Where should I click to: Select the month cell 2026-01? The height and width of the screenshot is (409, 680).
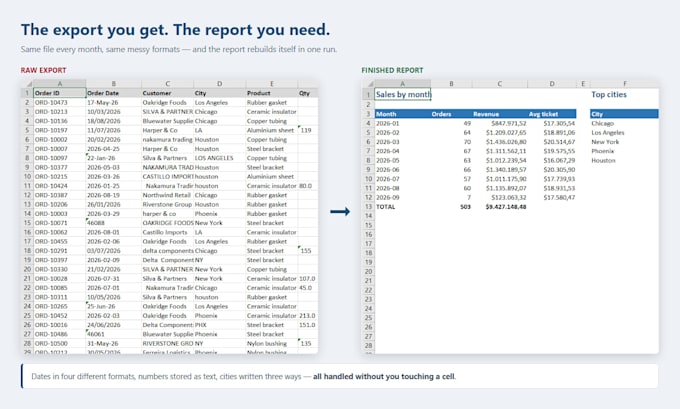[403, 124]
